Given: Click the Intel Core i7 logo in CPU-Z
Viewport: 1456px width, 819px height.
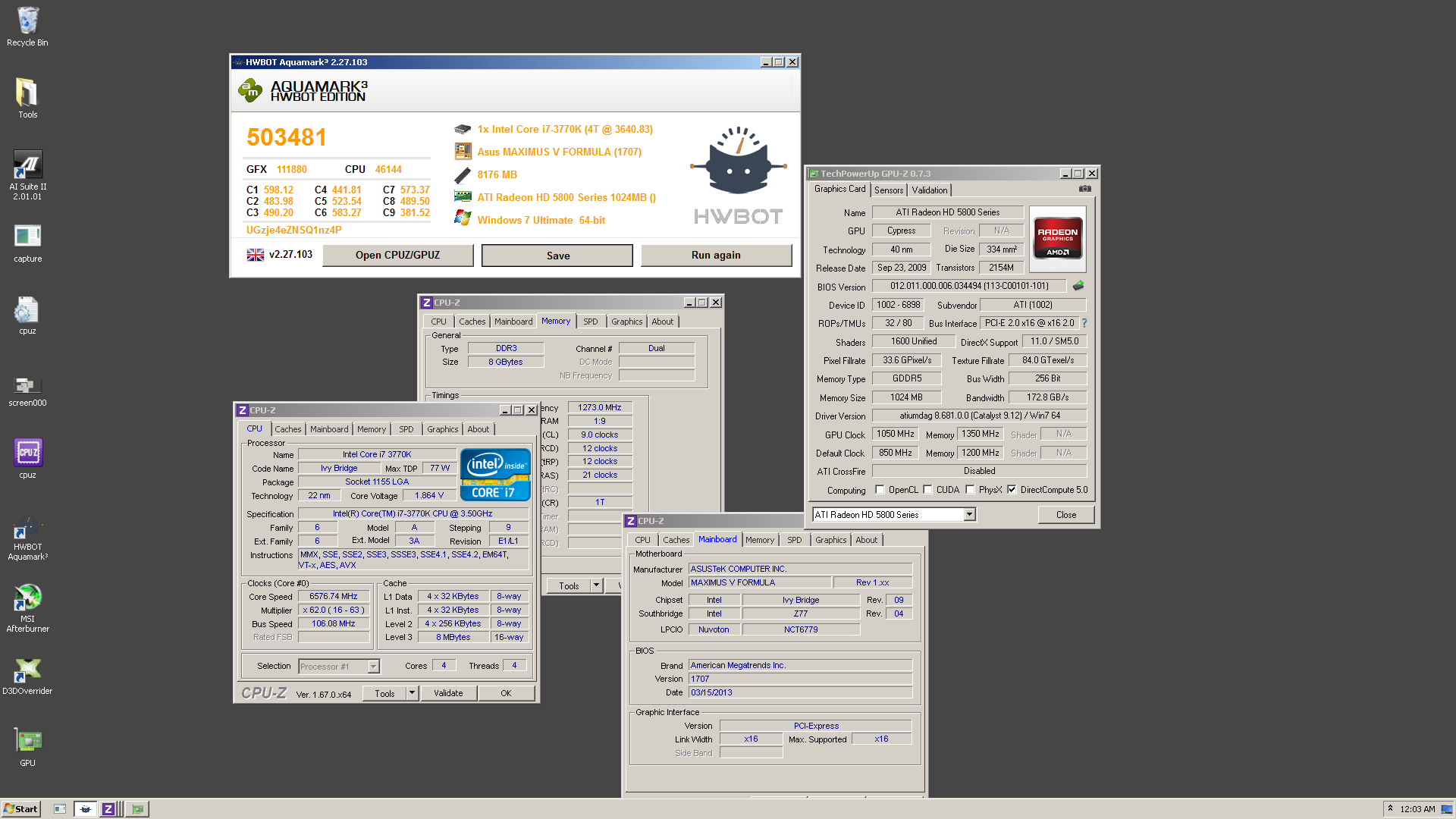Looking at the screenshot, I should [x=495, y=474].
